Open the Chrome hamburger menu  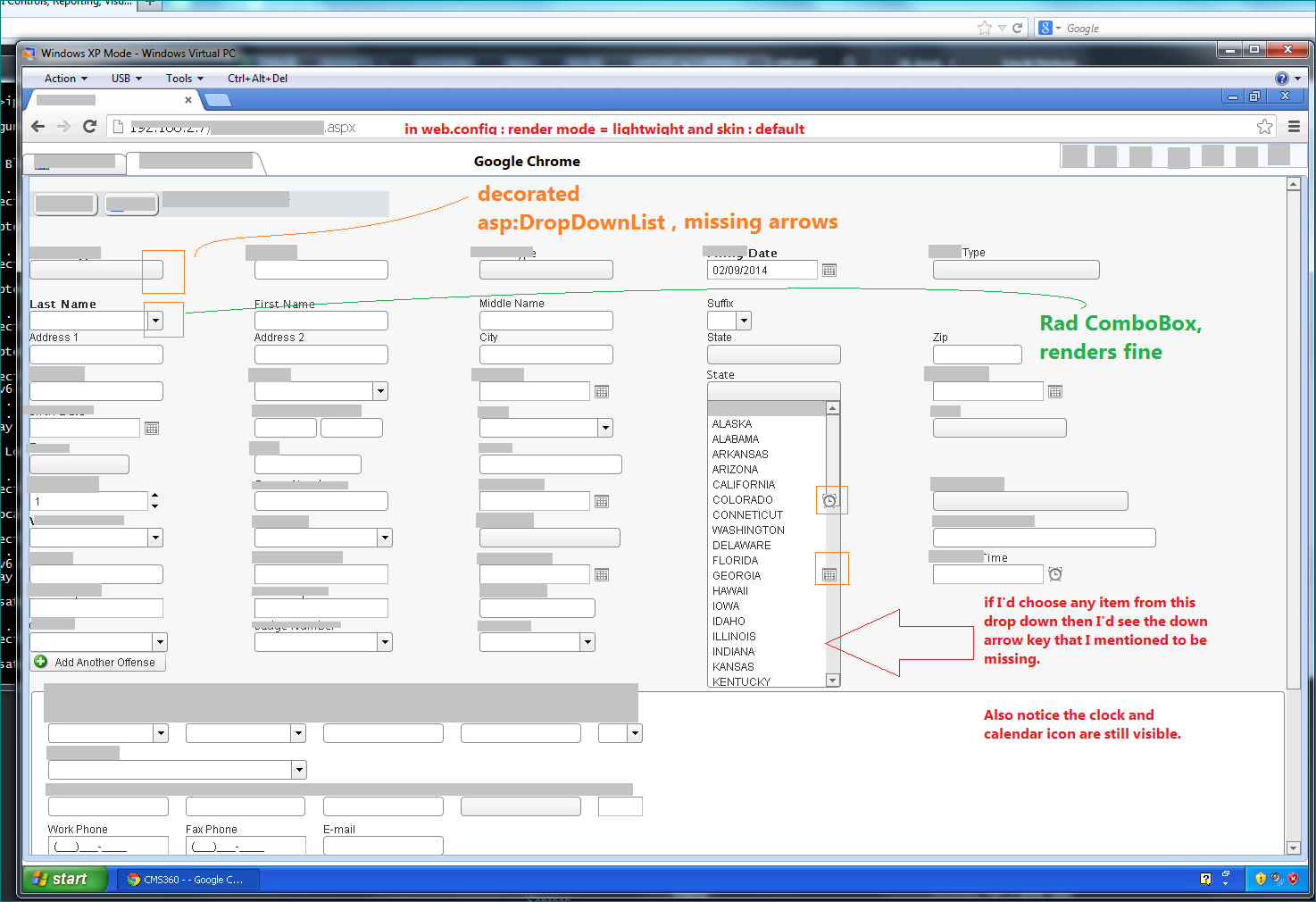click(x=1294, y=127)
